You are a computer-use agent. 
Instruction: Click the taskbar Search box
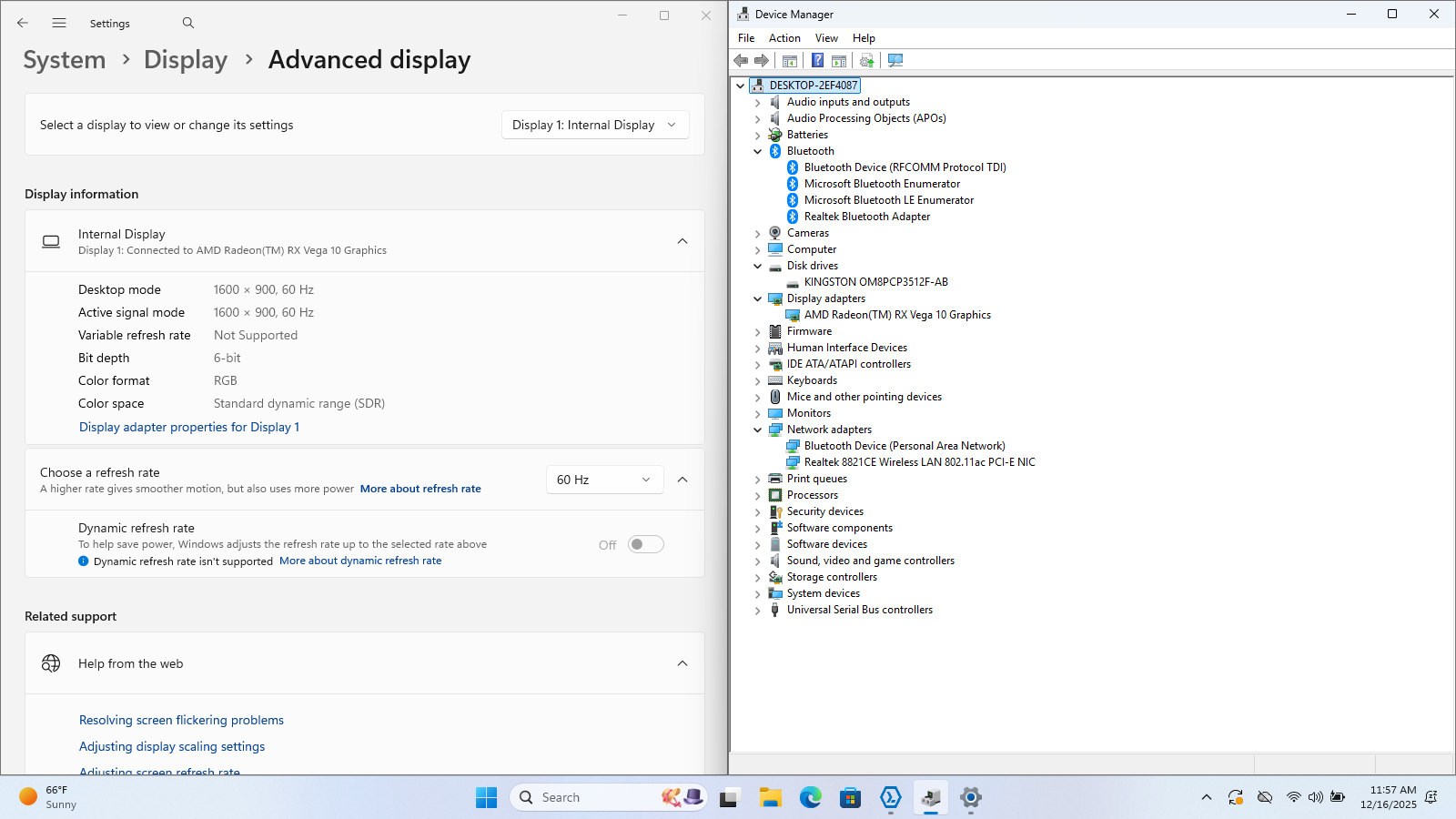pyautogui.click(x=582, y=798)
